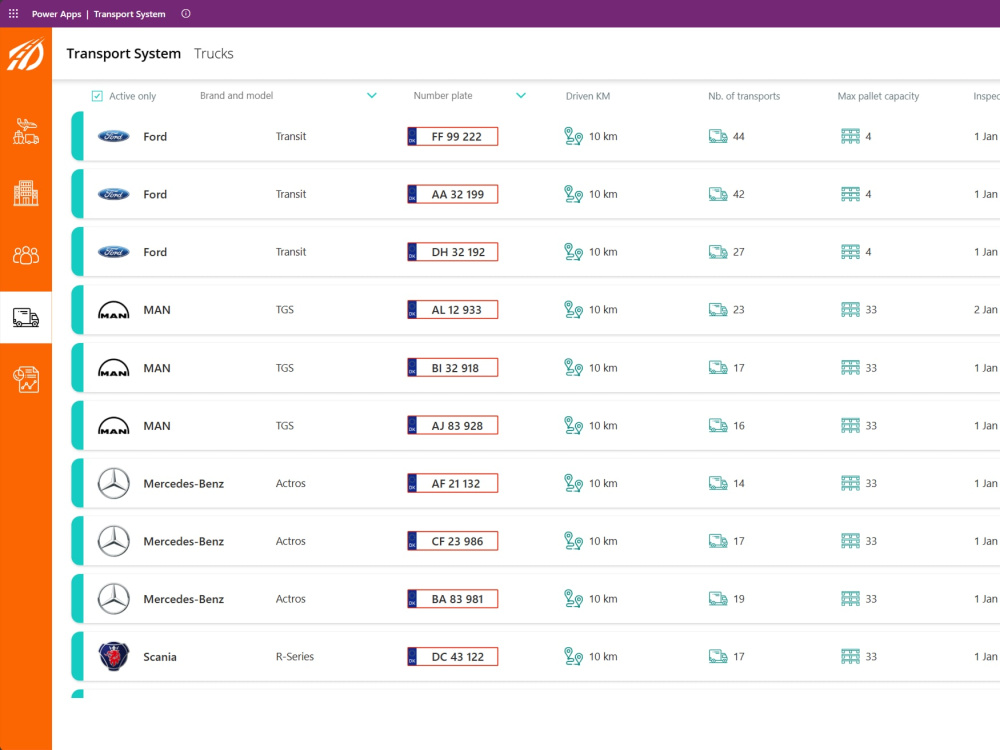Screen dimensions: 1000x750
Task: Click the Driven KM column header
Action: [x=587, y=96]
